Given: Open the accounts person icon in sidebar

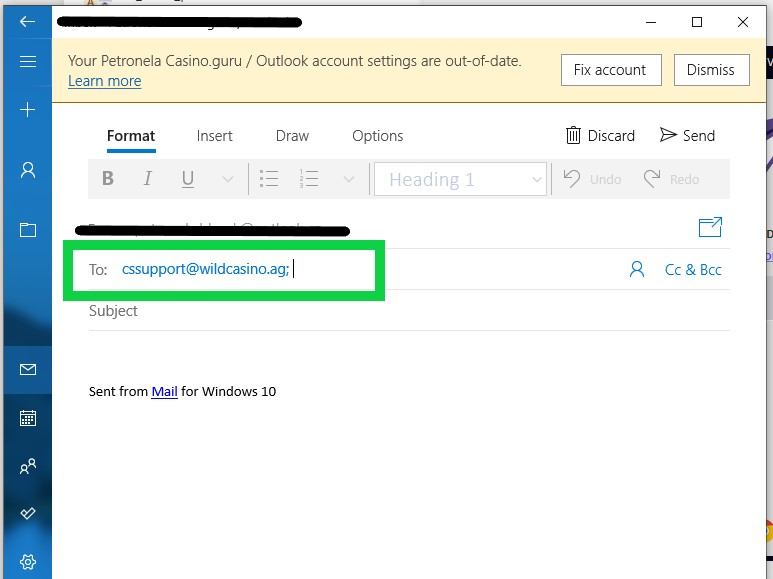Looking at the screenshot, I should point(27,170).
